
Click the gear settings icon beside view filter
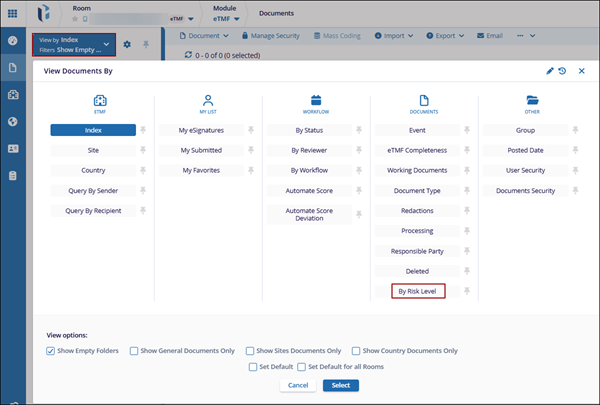126,44
